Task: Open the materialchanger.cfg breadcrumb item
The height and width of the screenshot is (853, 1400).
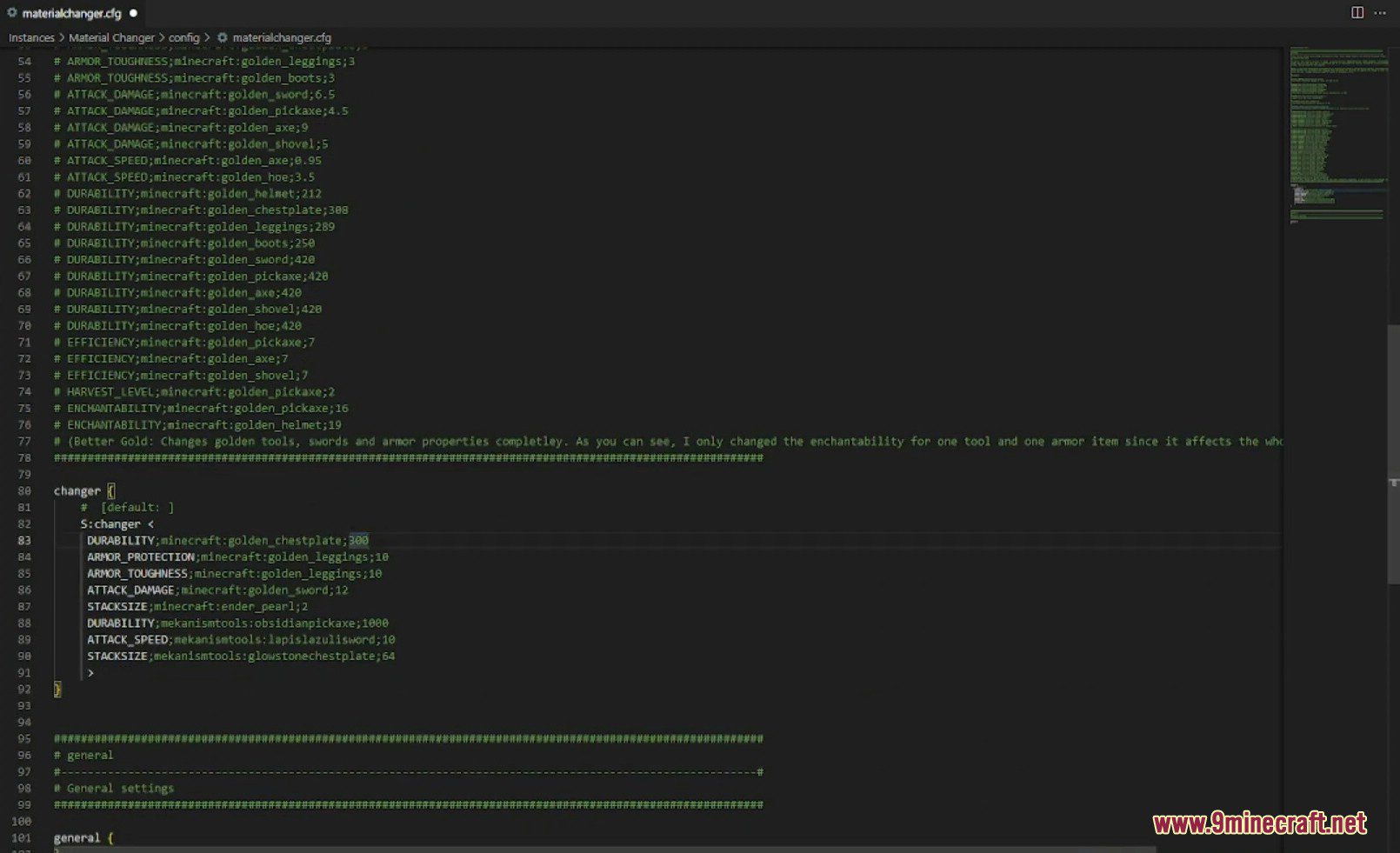Action: [x=282, y=37]
